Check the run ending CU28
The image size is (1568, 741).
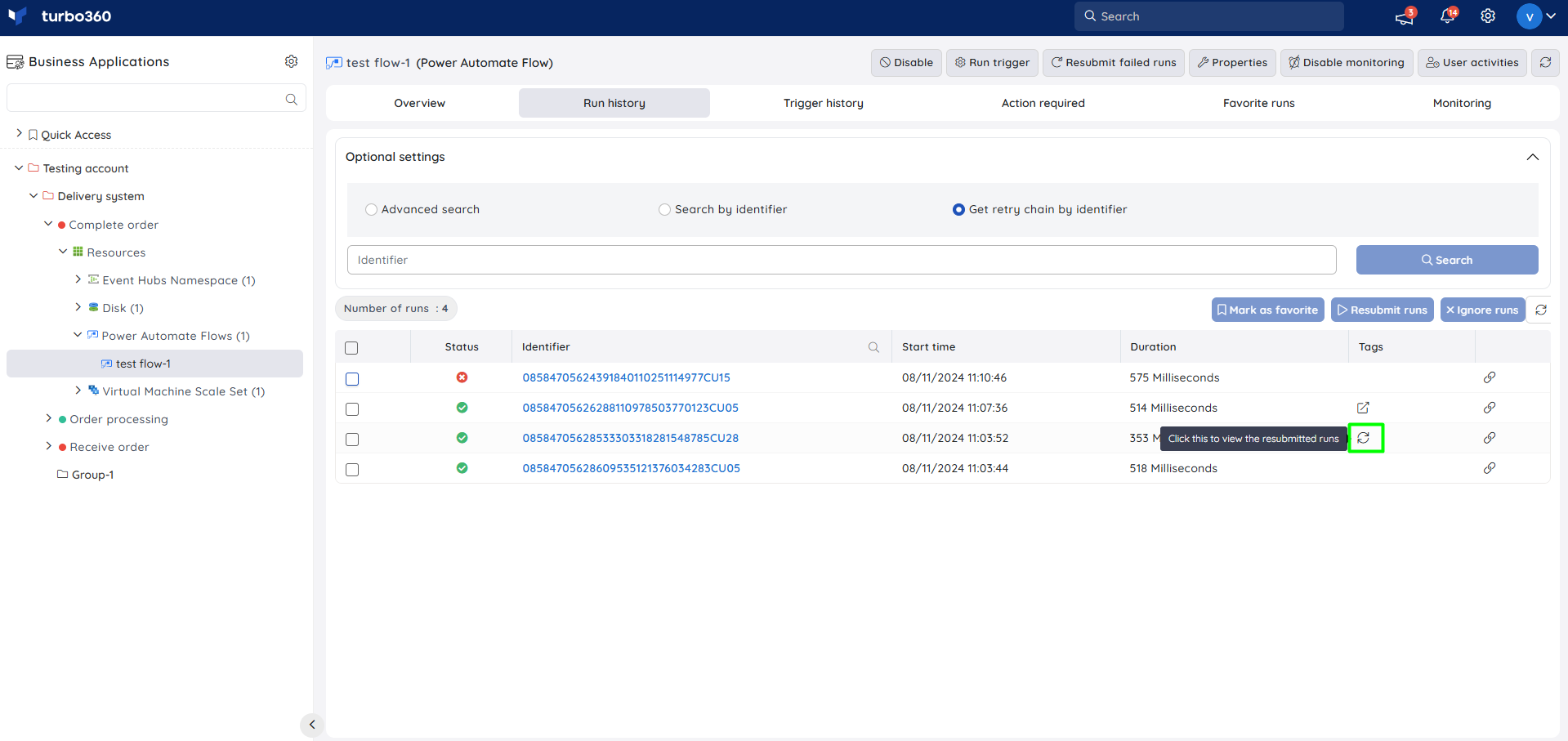352,440
